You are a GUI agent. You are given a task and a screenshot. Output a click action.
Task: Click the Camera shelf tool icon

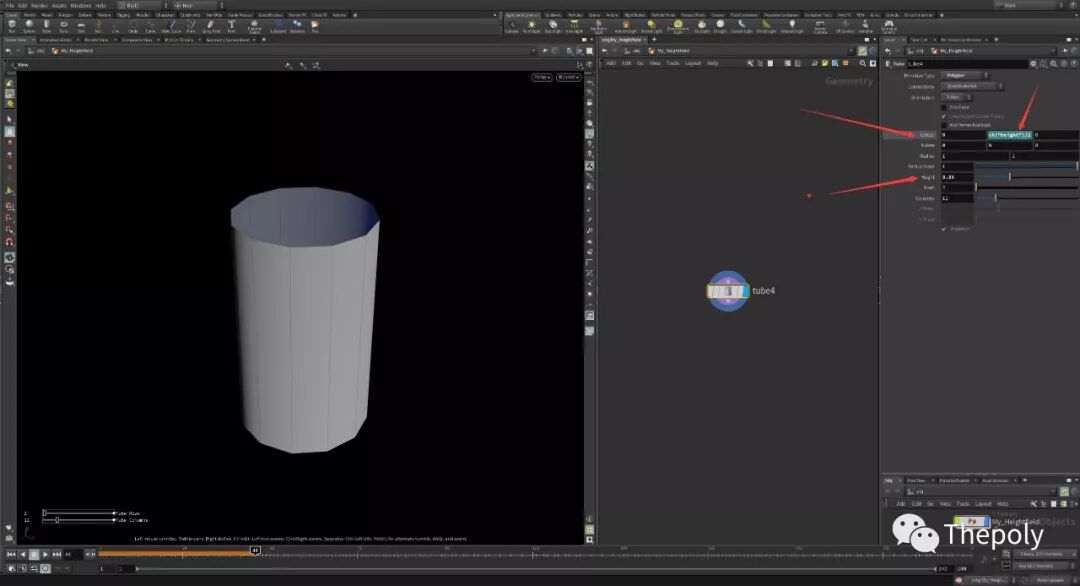coord(511,26)
